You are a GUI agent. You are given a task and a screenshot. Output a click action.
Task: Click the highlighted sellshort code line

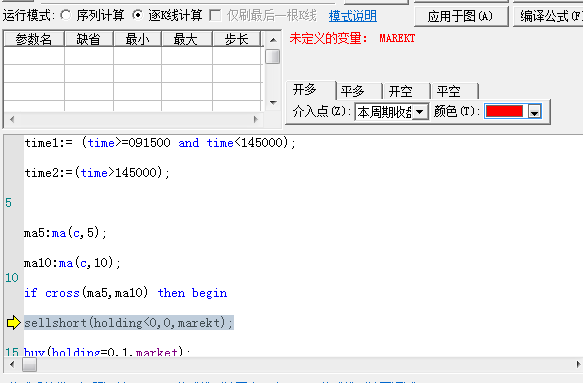[x=129, y=323]
